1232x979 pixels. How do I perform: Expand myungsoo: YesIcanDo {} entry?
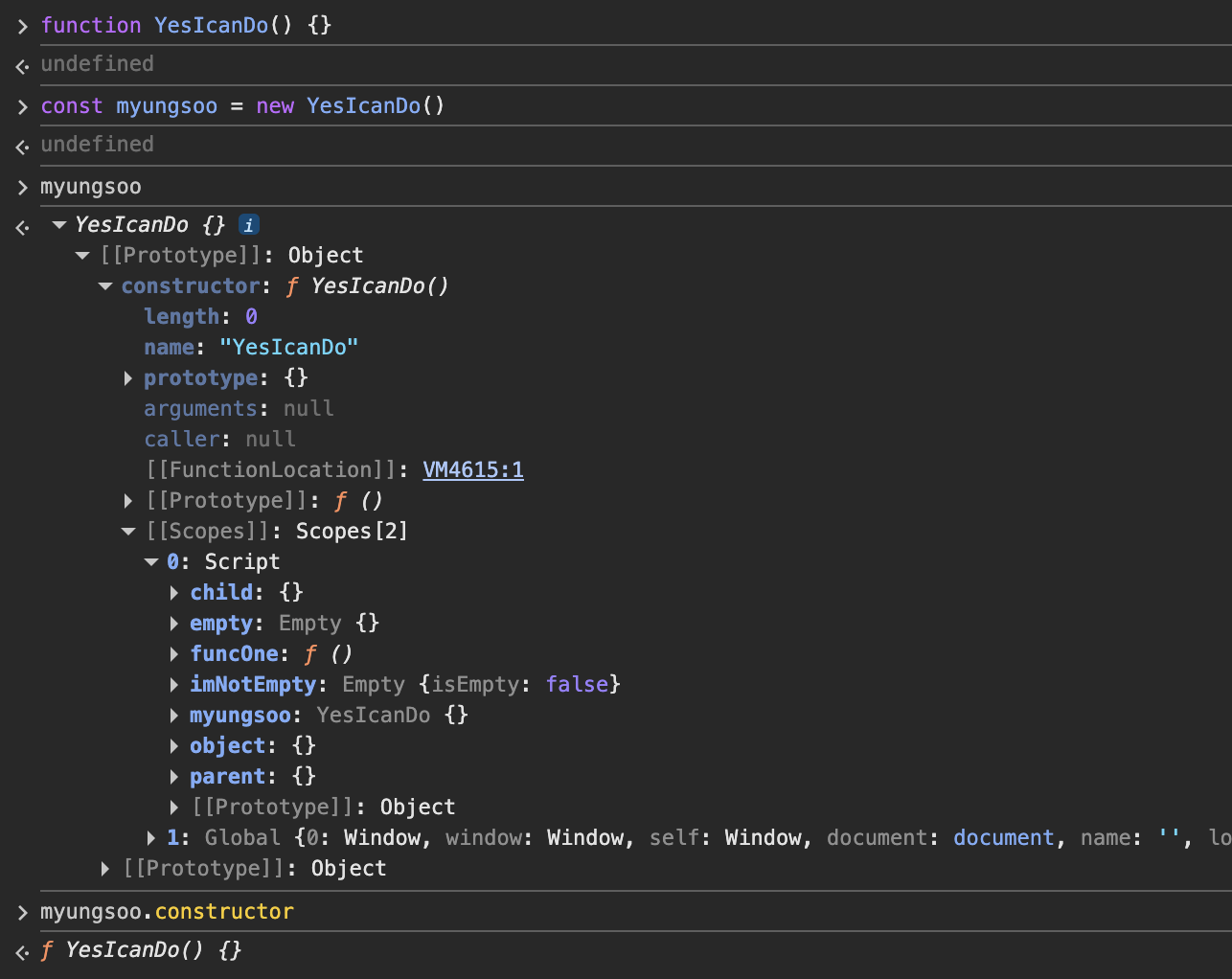[174, 716]
